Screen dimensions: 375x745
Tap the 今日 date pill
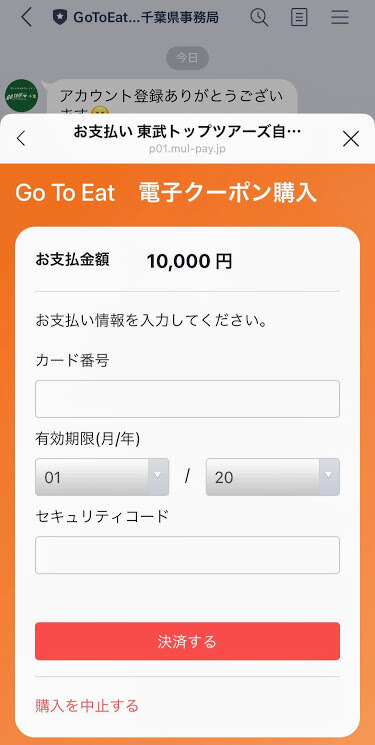(187, 58)
